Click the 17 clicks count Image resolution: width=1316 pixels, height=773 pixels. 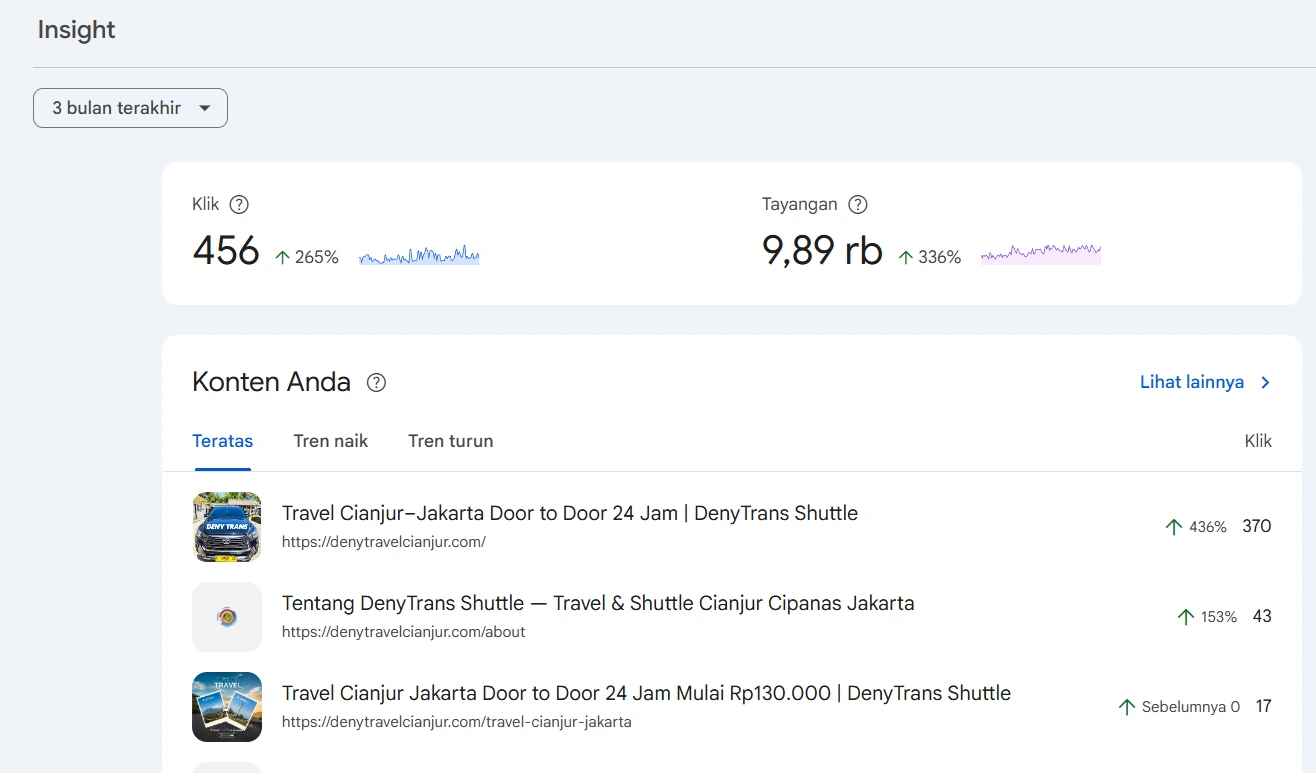click(x=1264, y=706)
